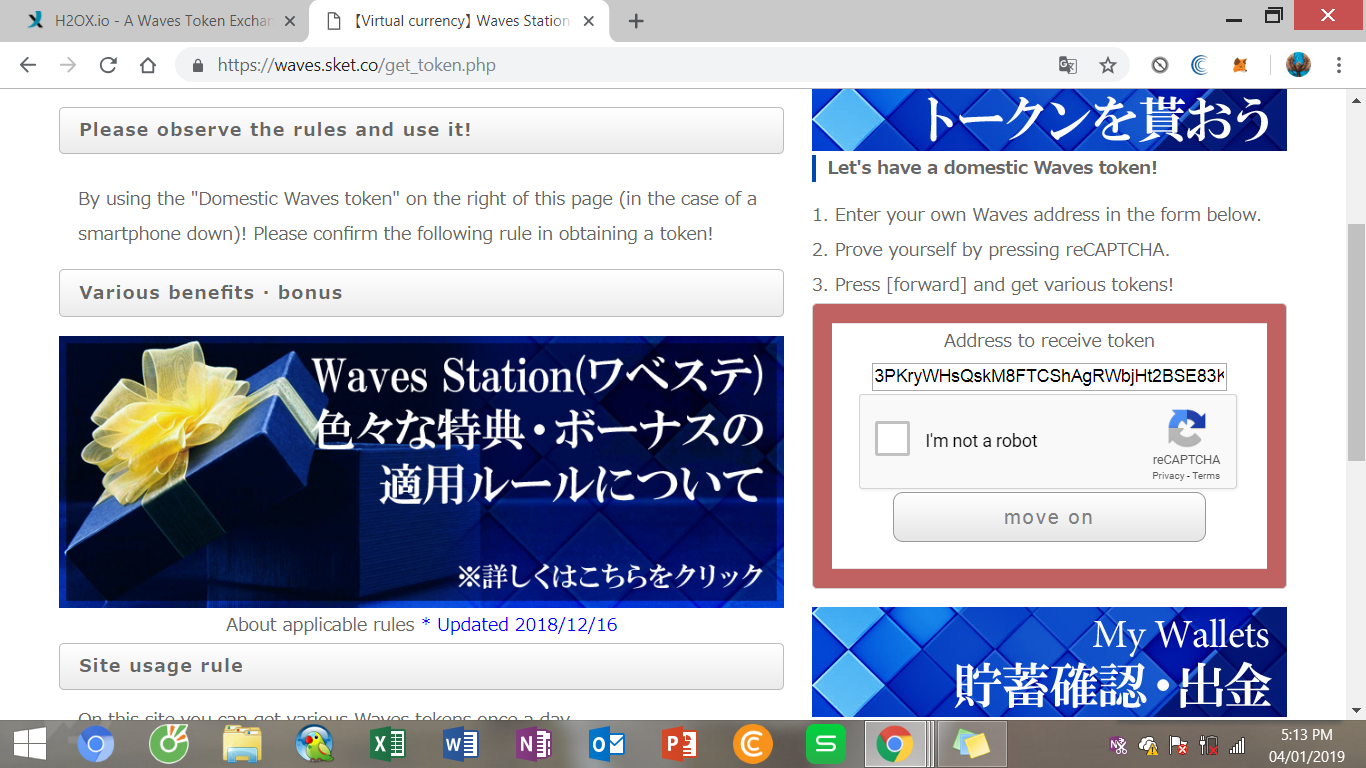Click the blocked-content icon in the address bar
This screenshot has height=768, width=1366.
(1159, 63)
